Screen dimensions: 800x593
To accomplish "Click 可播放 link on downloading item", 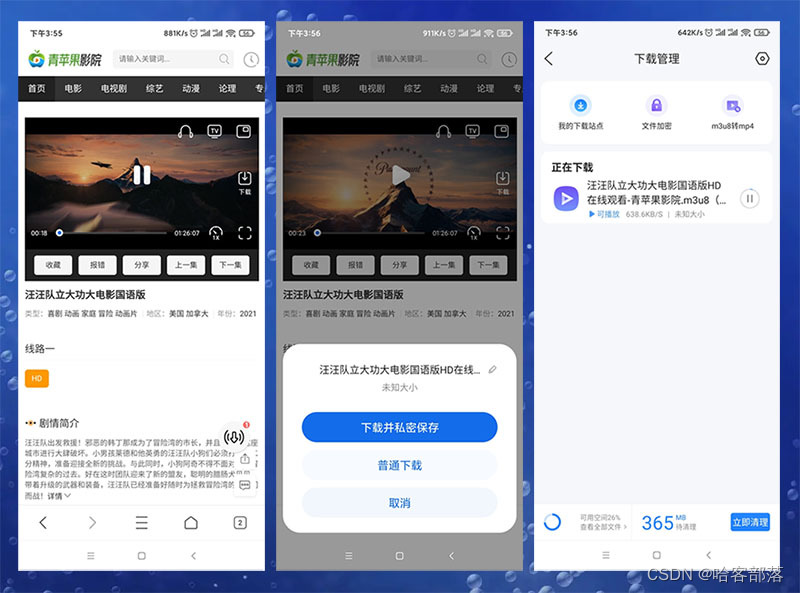I will point(604,214).
